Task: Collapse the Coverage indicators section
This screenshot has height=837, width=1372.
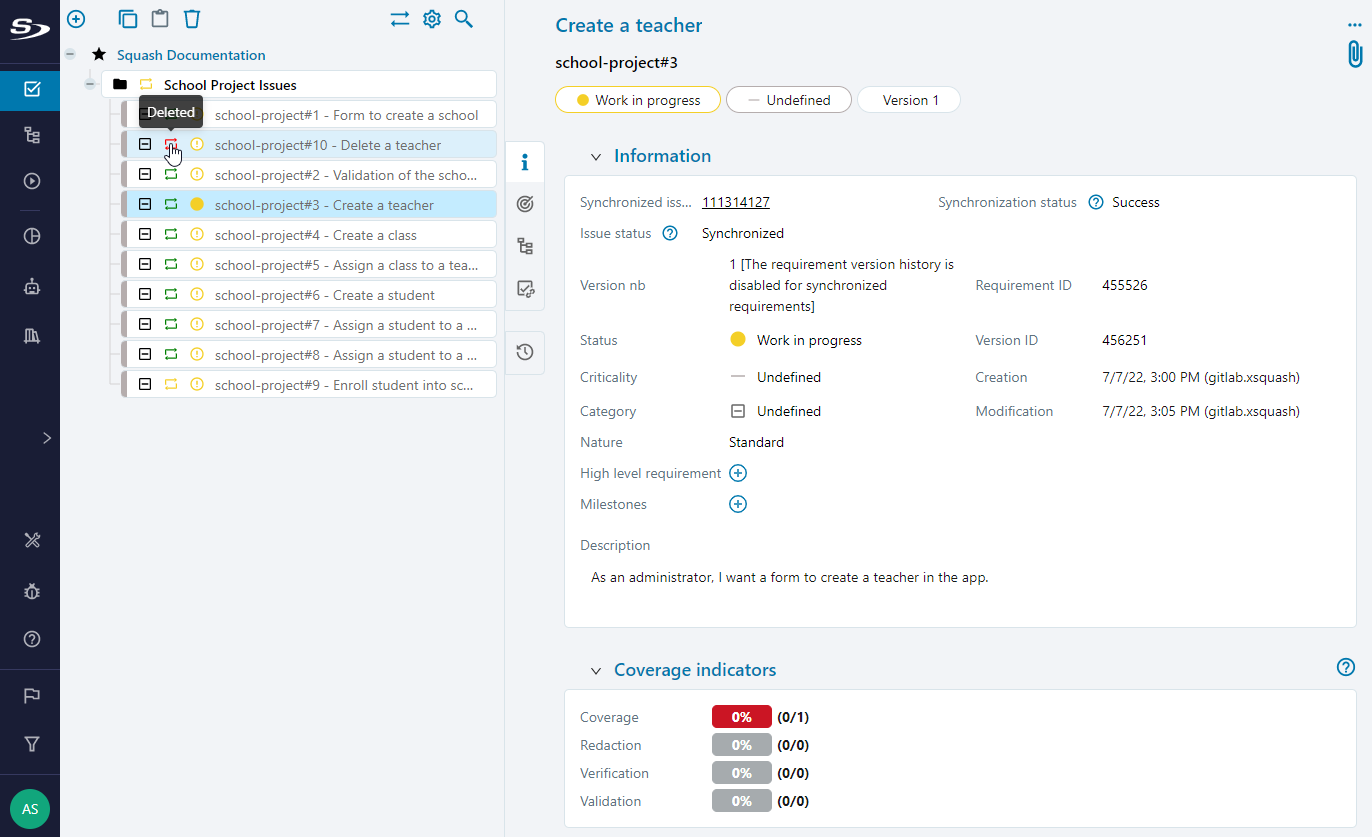Action: (x=596, y=671)
